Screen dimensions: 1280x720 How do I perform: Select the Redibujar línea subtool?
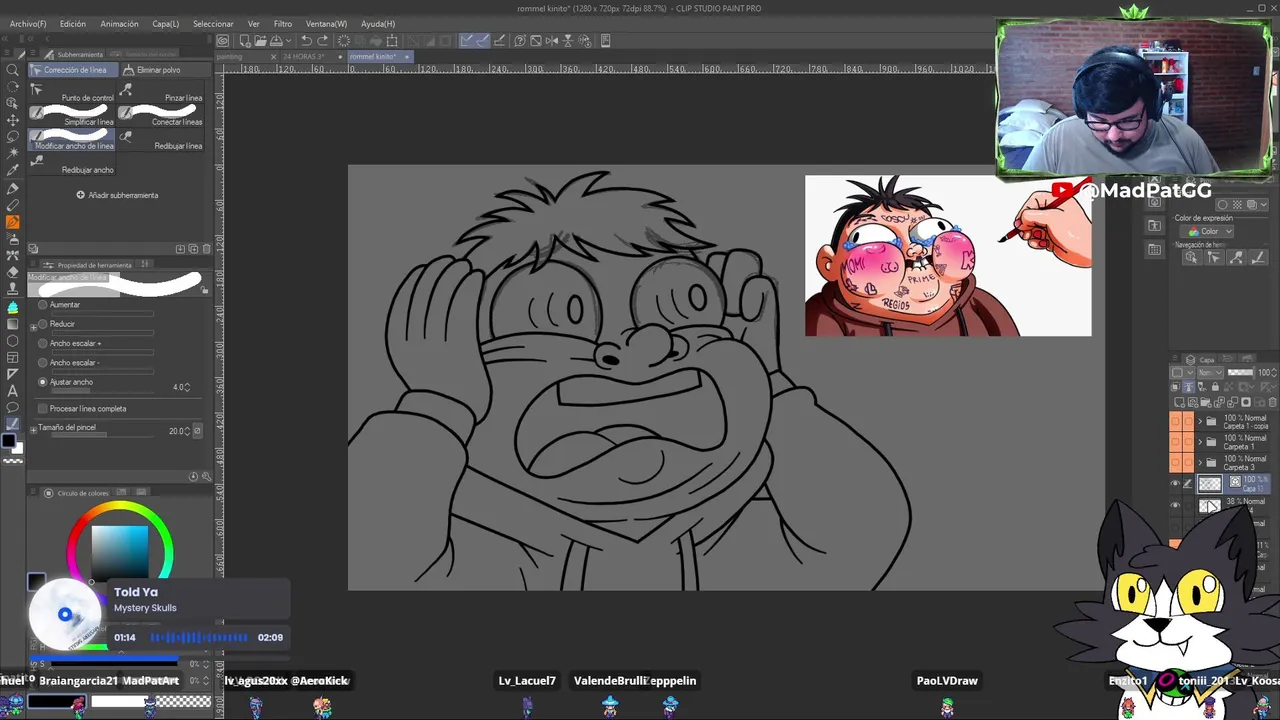tap(162, 140)
